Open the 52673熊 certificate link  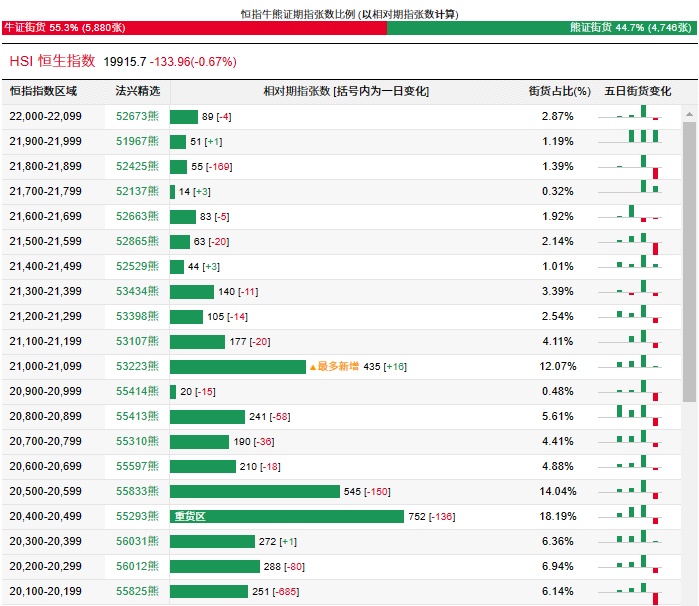[x=137, y=117]
